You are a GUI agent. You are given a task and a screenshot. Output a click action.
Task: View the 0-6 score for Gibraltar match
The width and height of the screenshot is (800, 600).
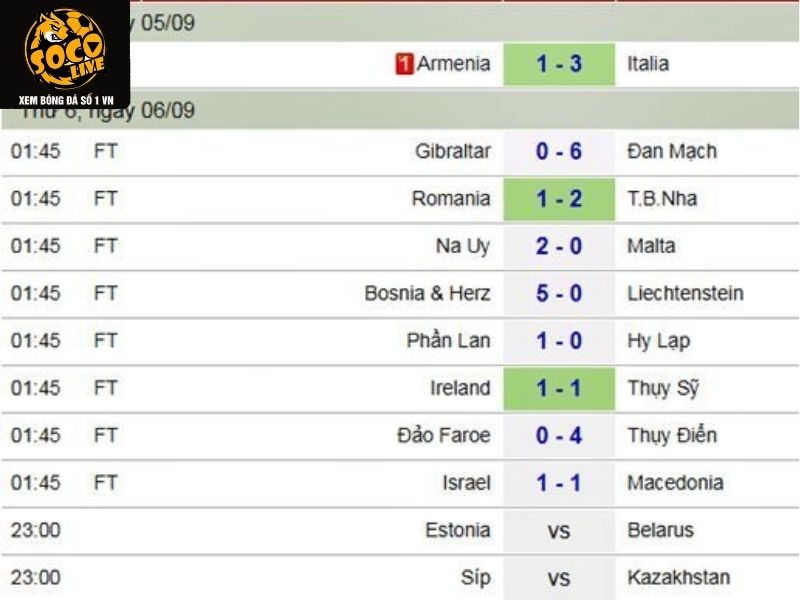(x=559, y=152)
